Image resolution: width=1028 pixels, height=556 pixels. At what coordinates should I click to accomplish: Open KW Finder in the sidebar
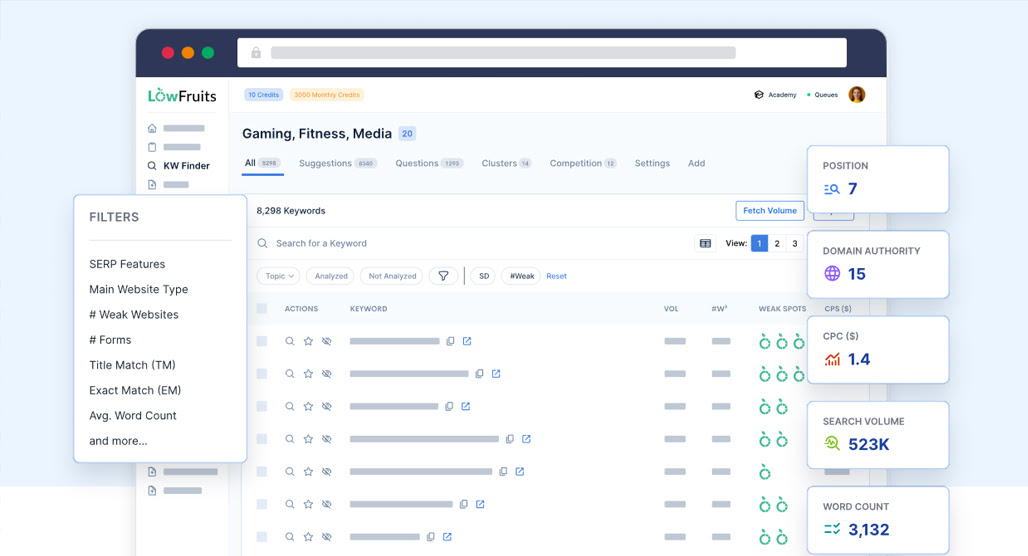tap(178, 166)
